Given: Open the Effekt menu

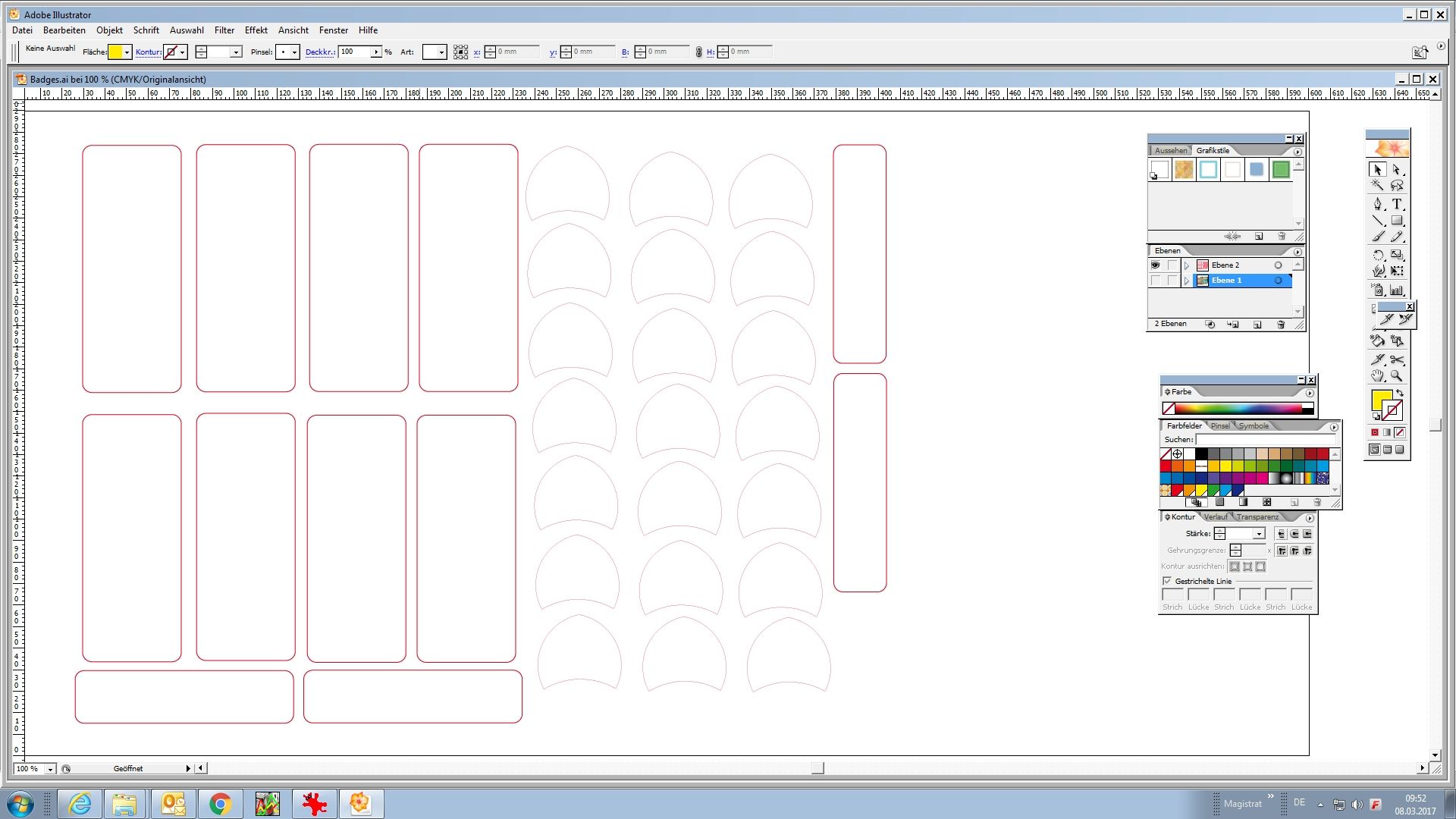Looking at the screenshot, I should pos(256,30).
